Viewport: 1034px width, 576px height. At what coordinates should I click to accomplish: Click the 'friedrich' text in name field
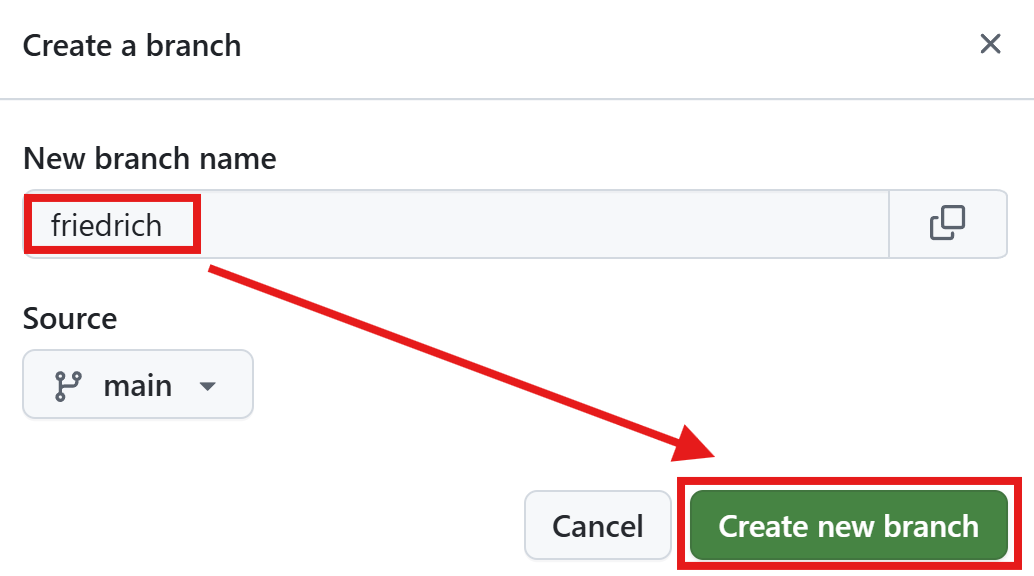tap(106, 225)
